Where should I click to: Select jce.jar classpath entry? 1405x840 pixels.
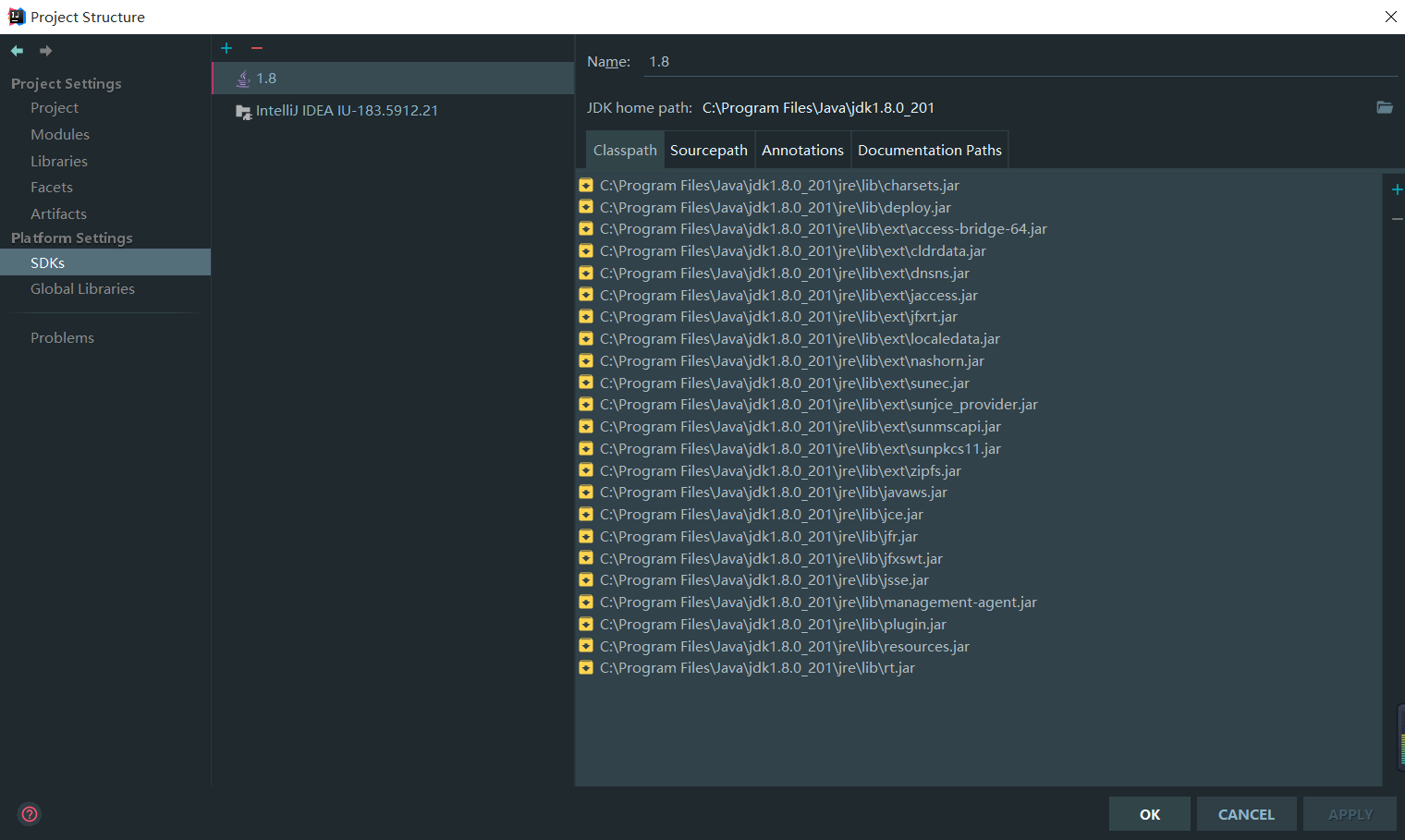[x=761, y=514]
